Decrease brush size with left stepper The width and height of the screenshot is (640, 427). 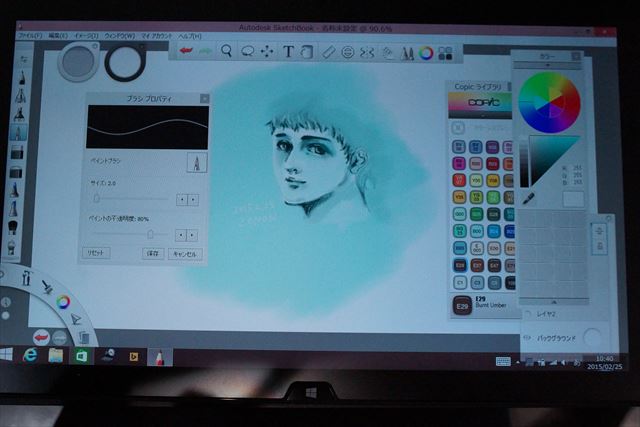pos(182,200)
